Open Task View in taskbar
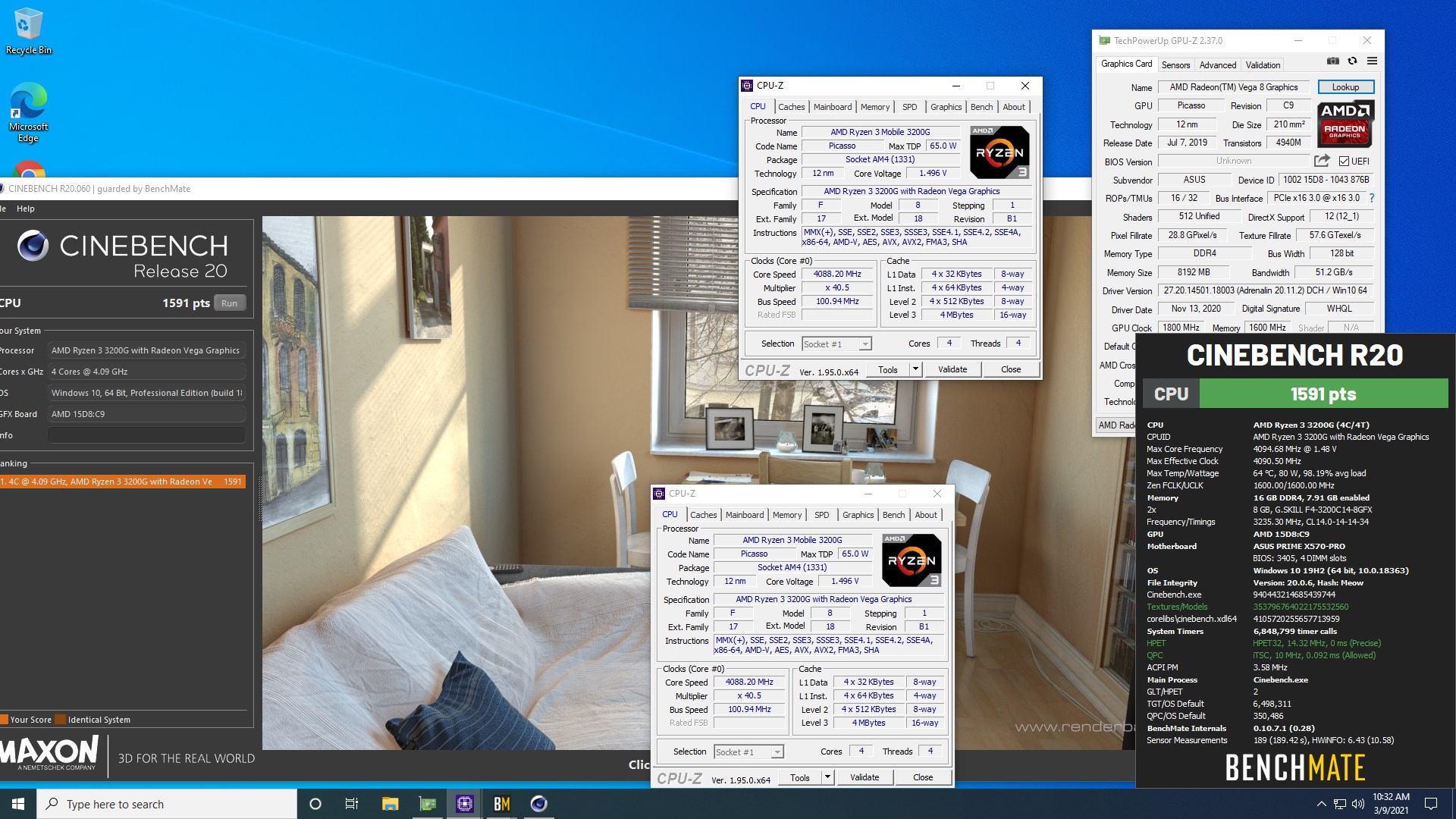This screenshot has width=1456, height=819. [352, 804]
